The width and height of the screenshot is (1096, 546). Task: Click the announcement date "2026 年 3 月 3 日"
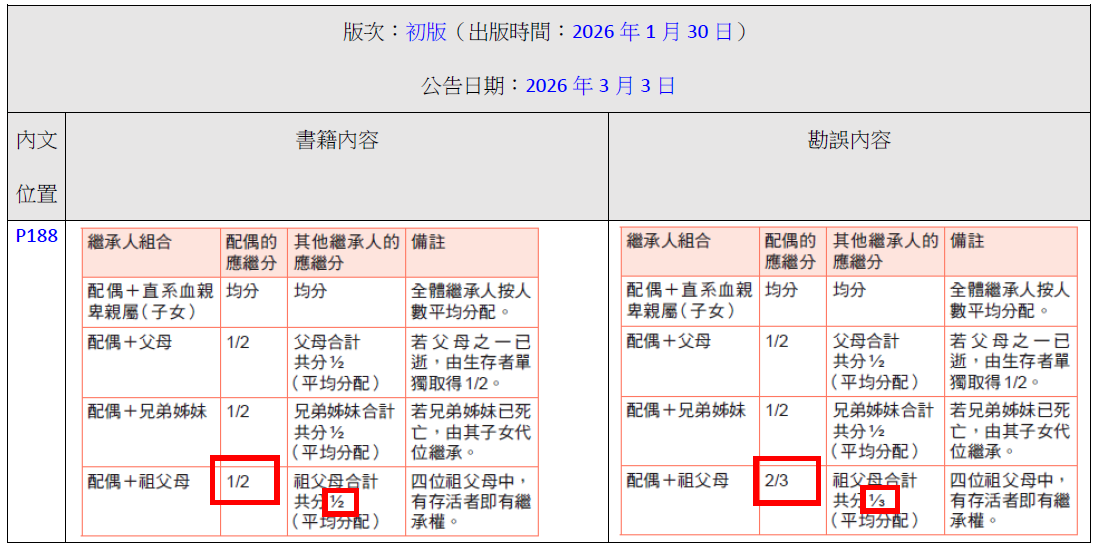coord(600,86)
